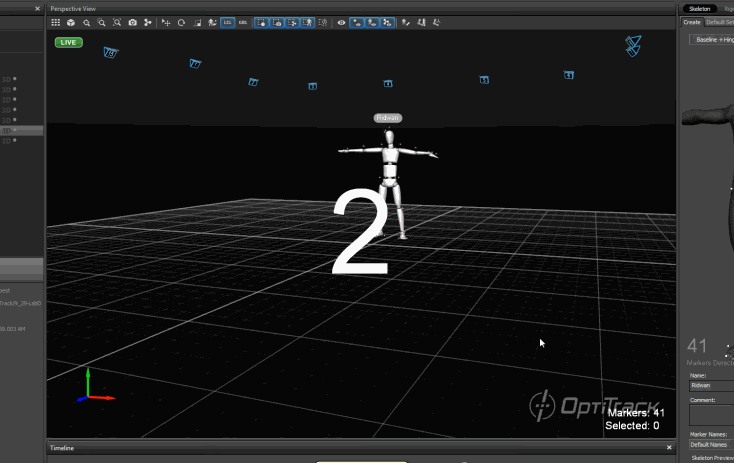Image resolution: width=734 pixels, height=463 pixels.
Task: Select the rotate tool
Action: (x=181, y=22)
